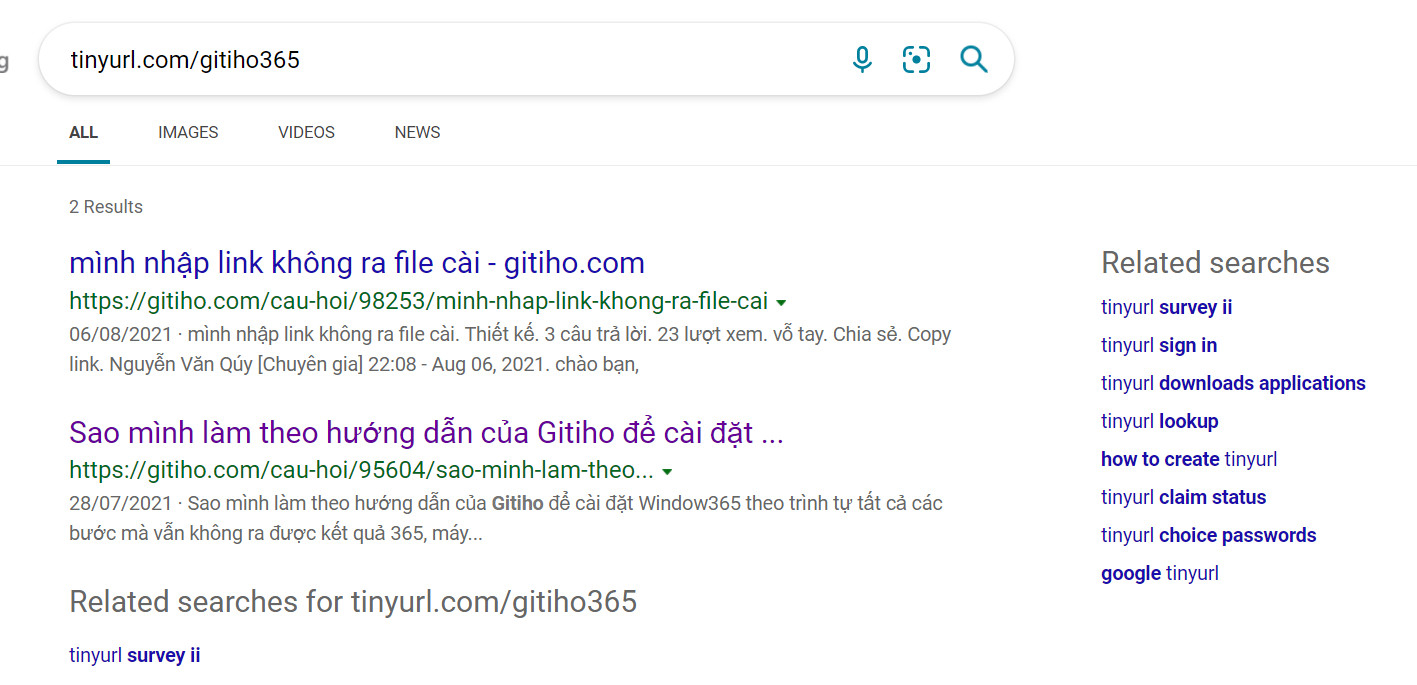Click the snippet text dated 06/08/2021
This screenshot has width=1417, height=685.
(x=510, y=349)
